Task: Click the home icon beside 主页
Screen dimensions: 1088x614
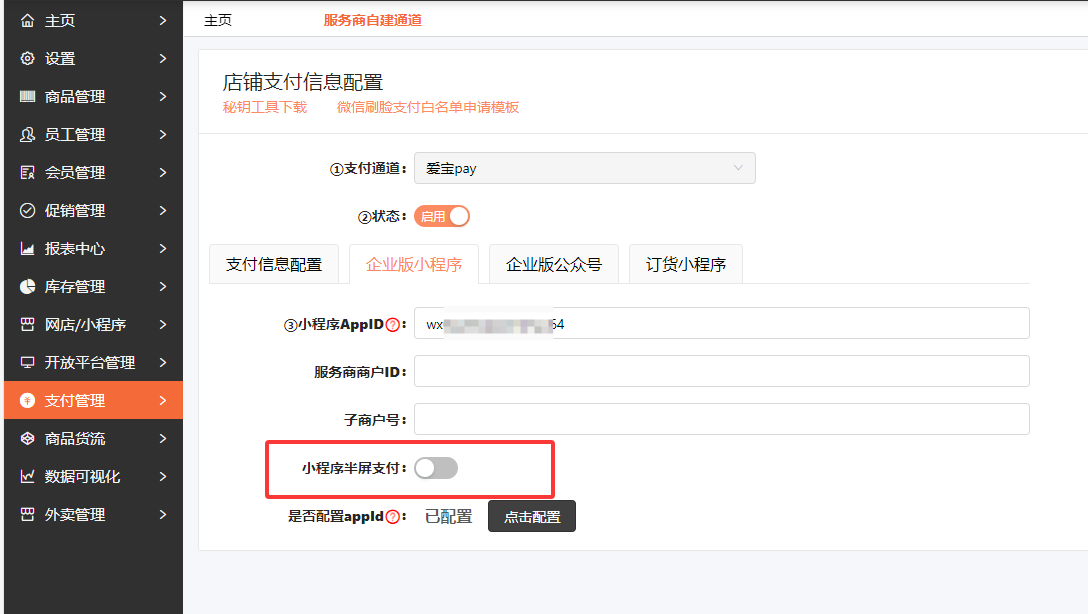Action: 28,21
